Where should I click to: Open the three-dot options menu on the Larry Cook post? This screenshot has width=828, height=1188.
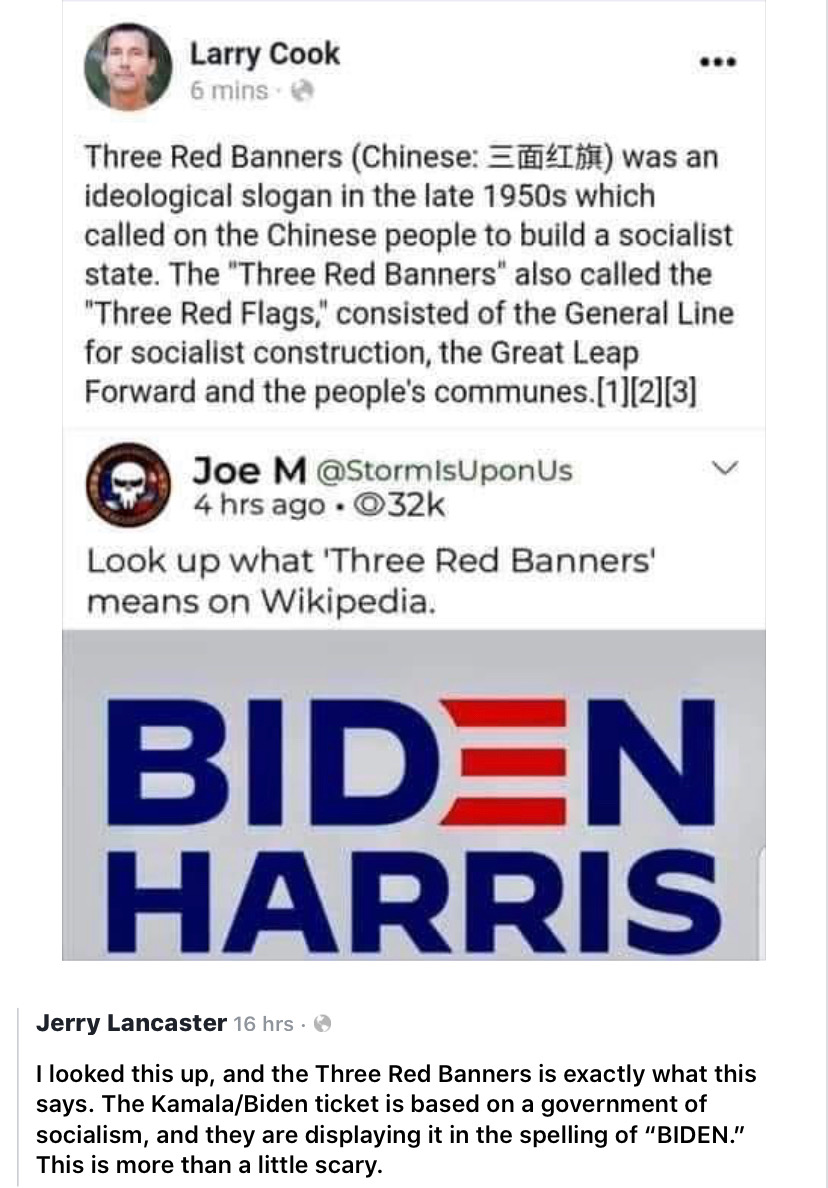(717, 61)
